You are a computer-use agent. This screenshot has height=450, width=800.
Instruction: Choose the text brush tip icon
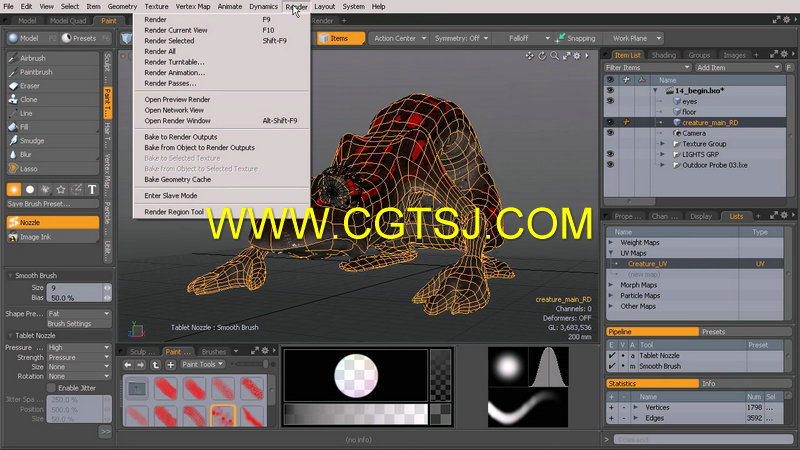[92, 189]
